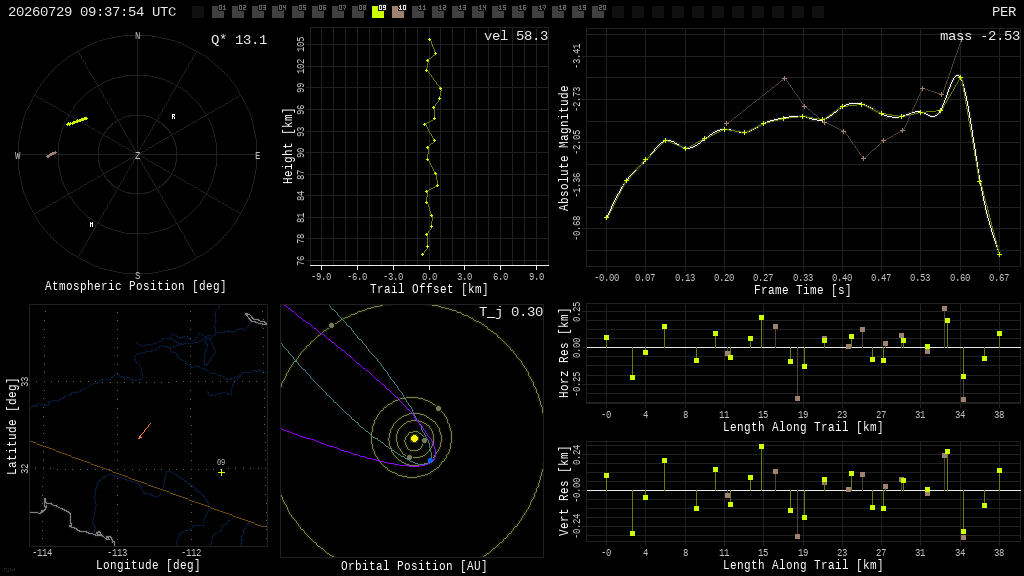Click station 12 indicator box
This screenshot has height=576, width=1024.
point(438,12)
